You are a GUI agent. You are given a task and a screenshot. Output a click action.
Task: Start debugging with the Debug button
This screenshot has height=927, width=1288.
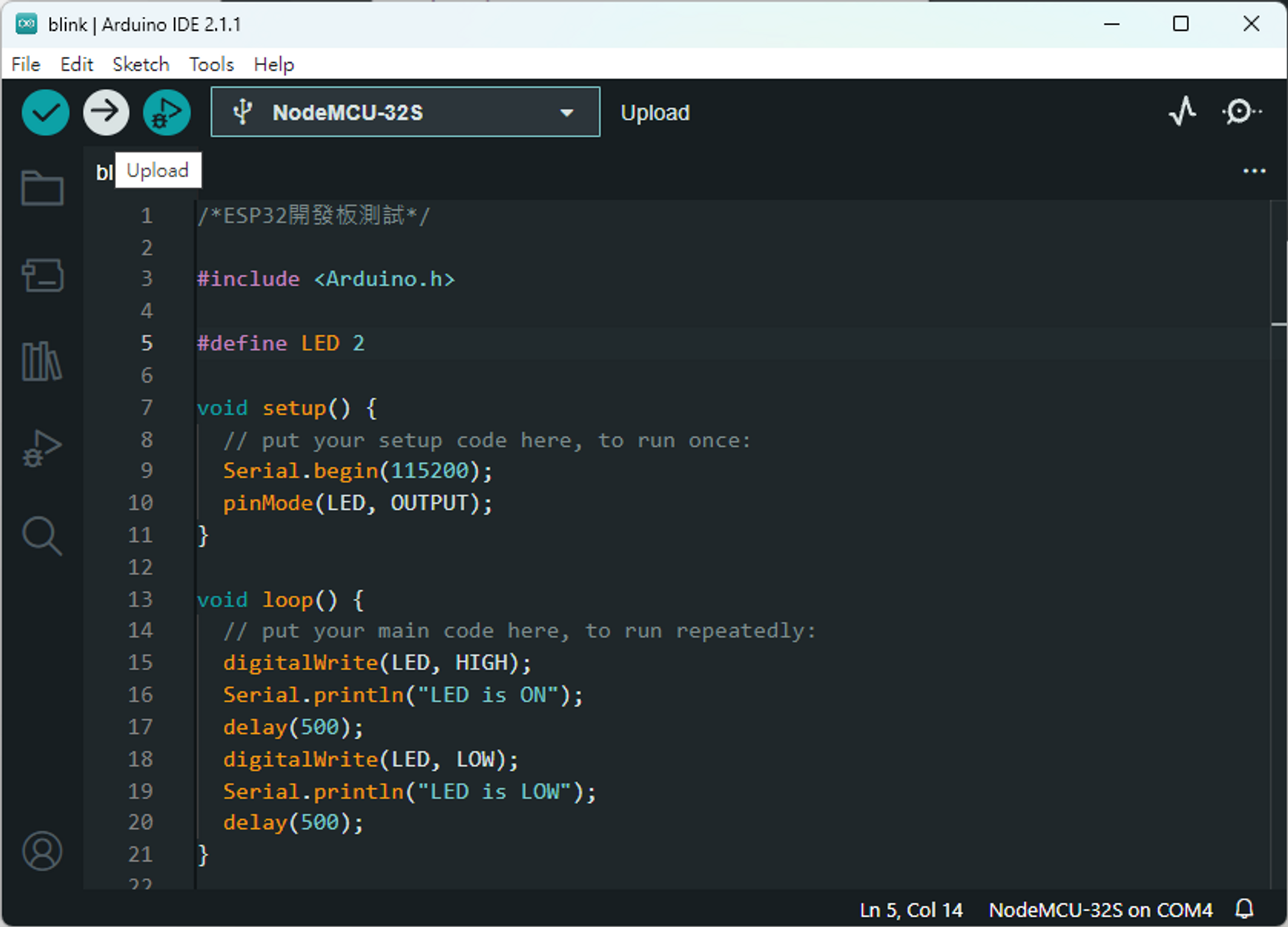(x=166, y=113)
